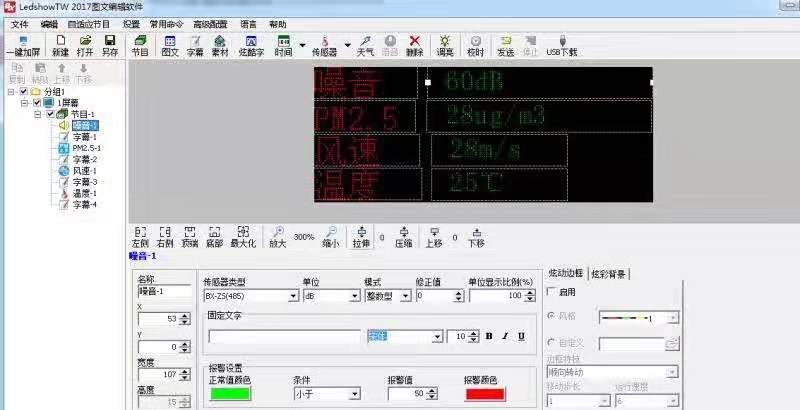The image size is (800, 410).
Task: Click the empty 固定文字 text field
Action: tap(285, 337)
